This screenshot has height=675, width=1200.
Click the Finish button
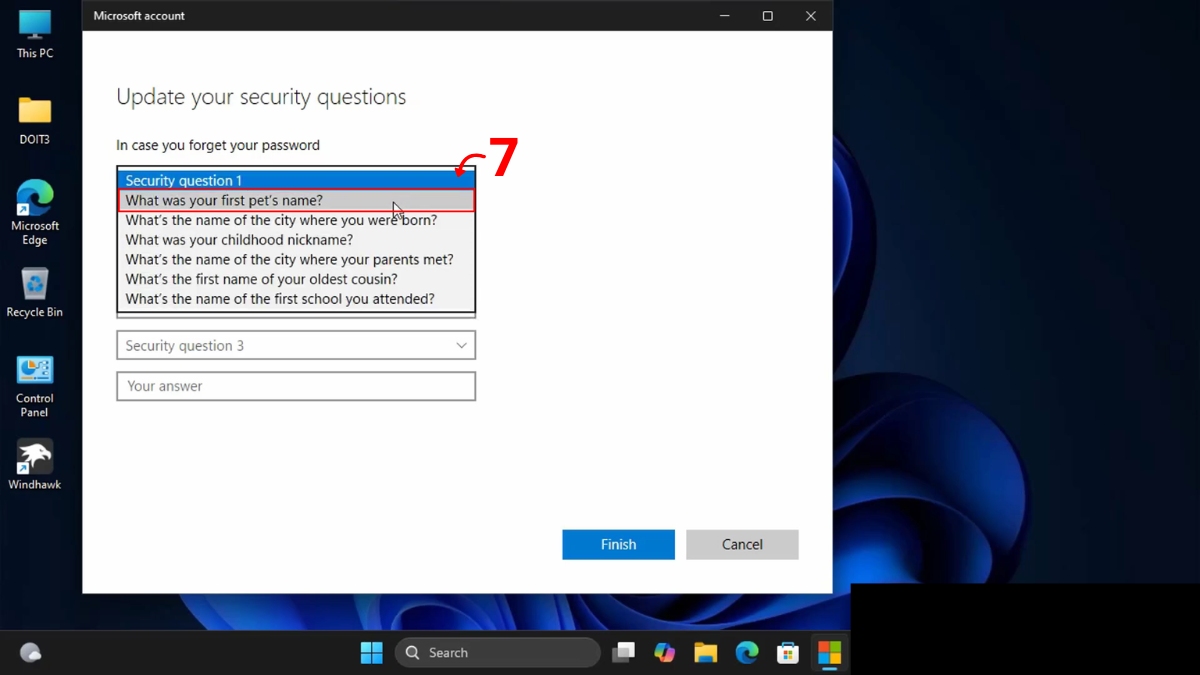click(x=618, y=544)
